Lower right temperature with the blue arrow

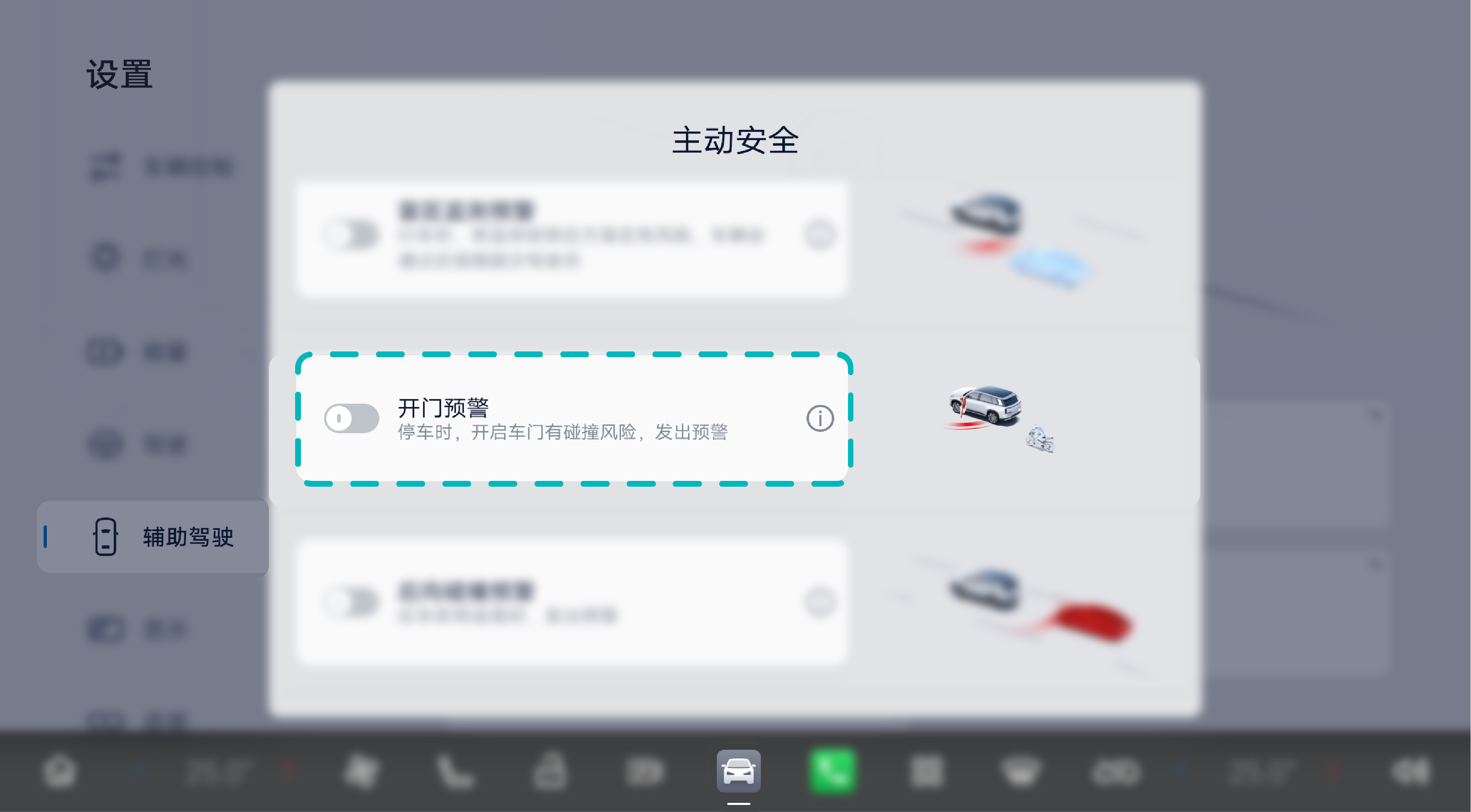pyautogui.click(x=1180, y=771)
